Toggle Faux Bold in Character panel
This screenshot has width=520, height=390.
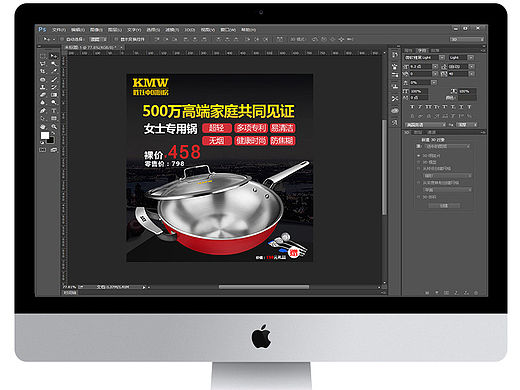412,107
